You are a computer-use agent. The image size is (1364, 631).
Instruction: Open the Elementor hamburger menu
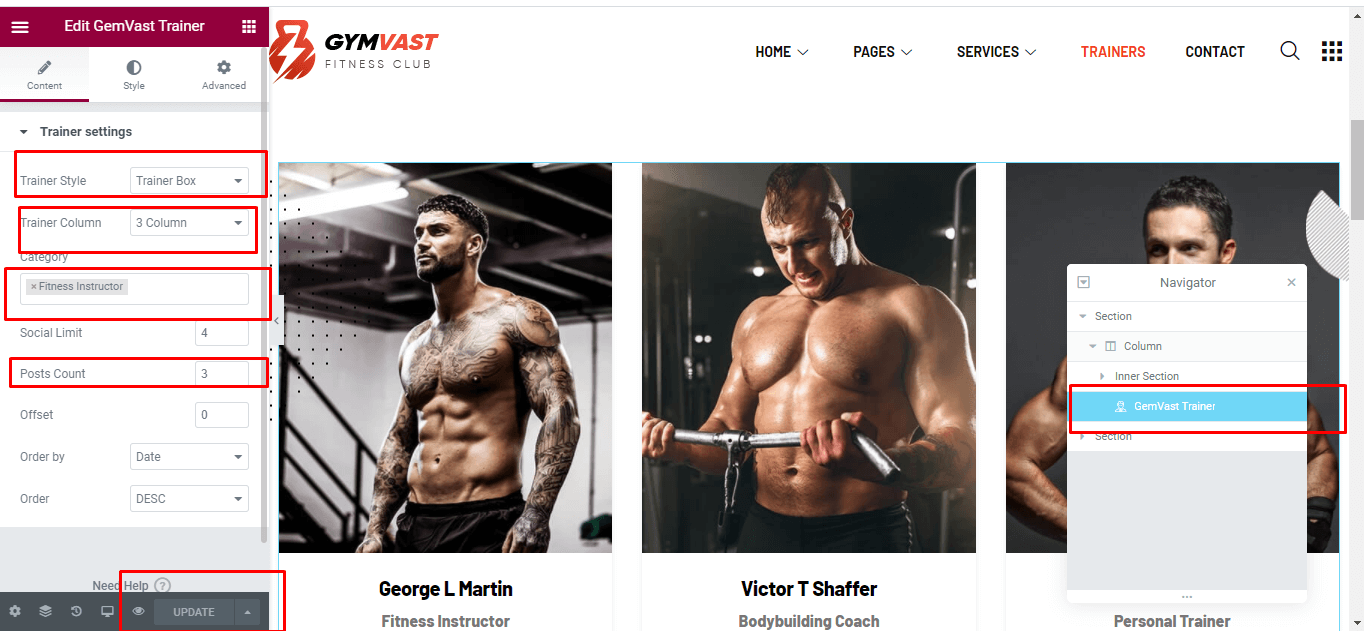[20, 27]
